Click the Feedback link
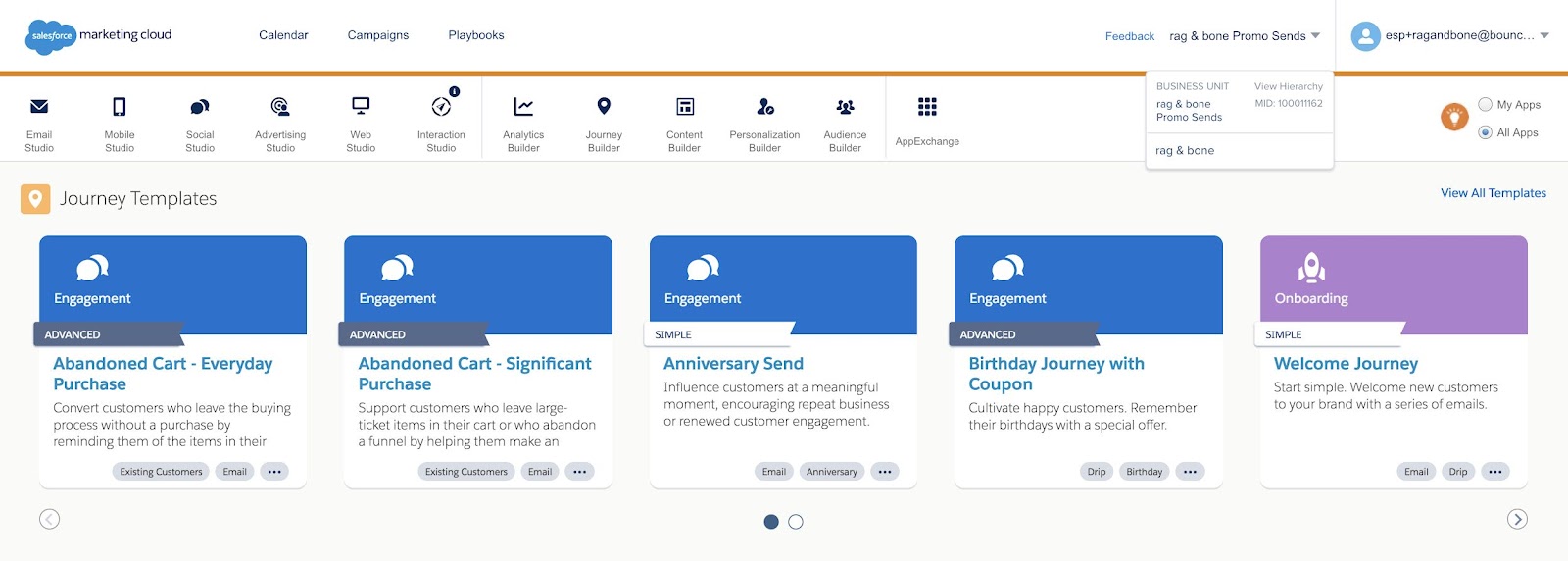 click(1130, 36)
